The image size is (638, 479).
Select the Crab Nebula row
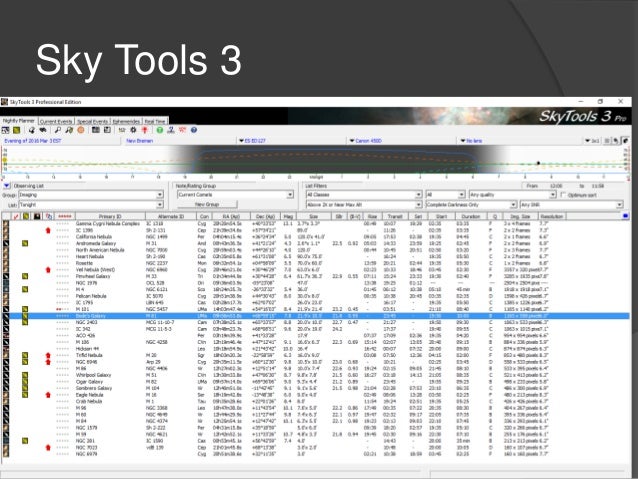point(315,401)
